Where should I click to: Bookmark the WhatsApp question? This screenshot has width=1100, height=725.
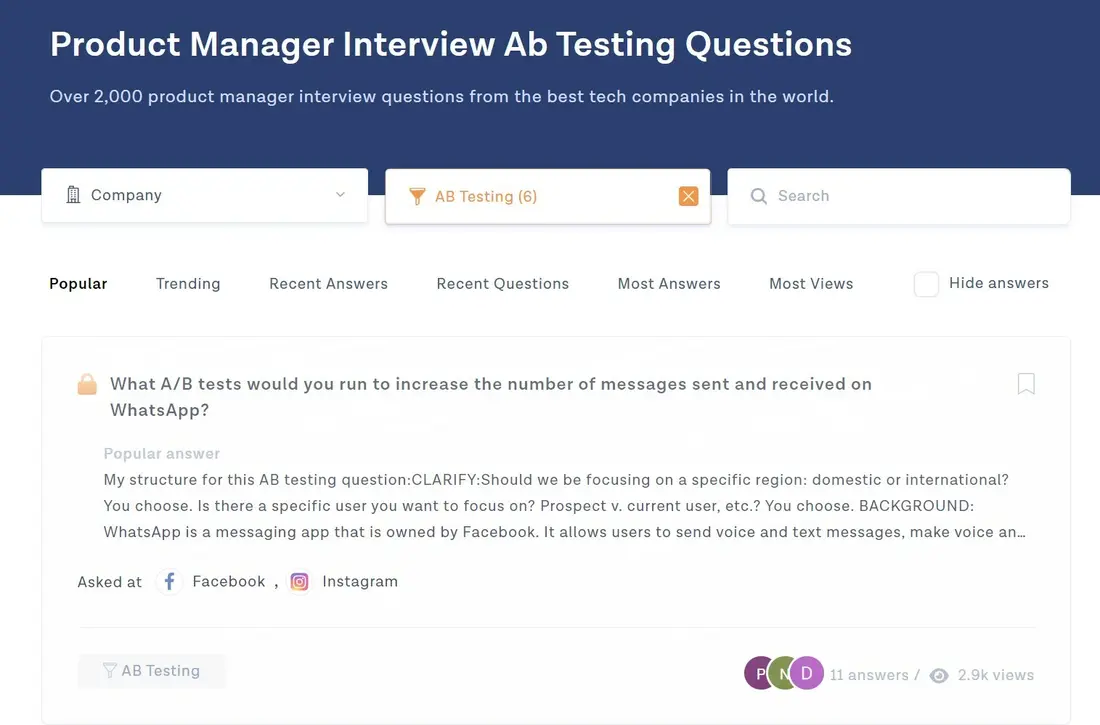pos(1026,383)
